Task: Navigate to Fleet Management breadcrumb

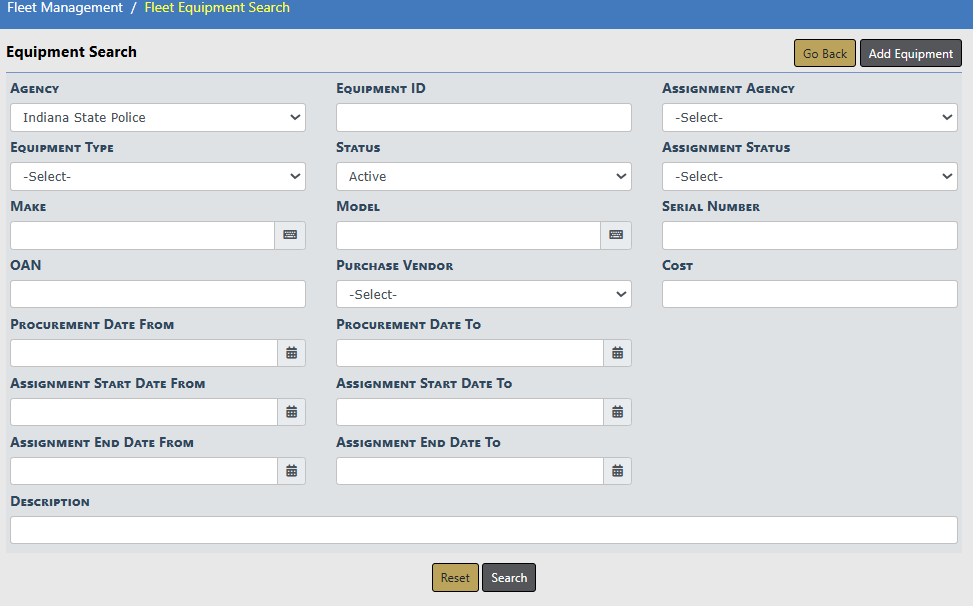Action: [65, 8]
